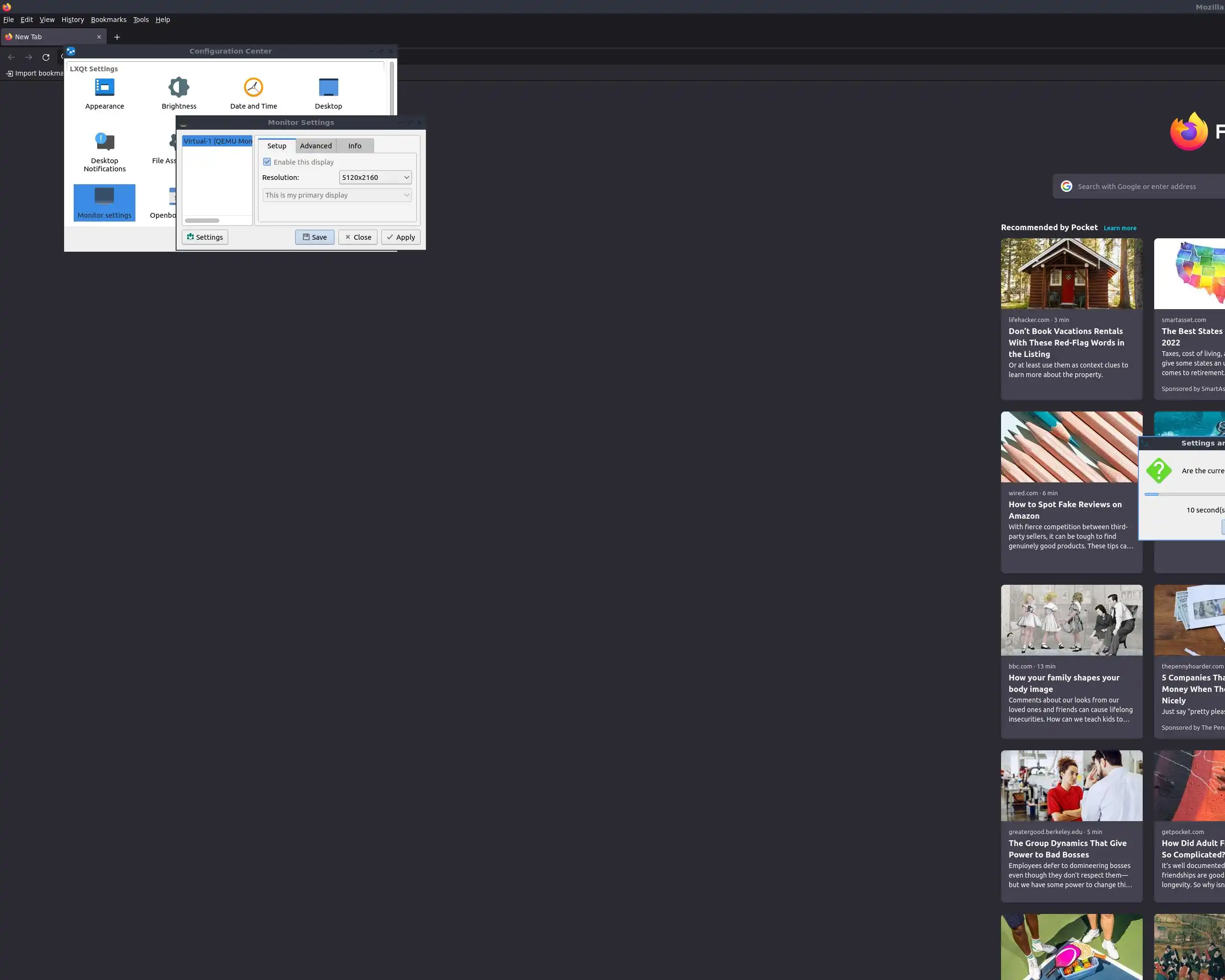Open a new Firefox tab
The height and width of the screenshot is (980, 1225).
(x=117, y=37)
